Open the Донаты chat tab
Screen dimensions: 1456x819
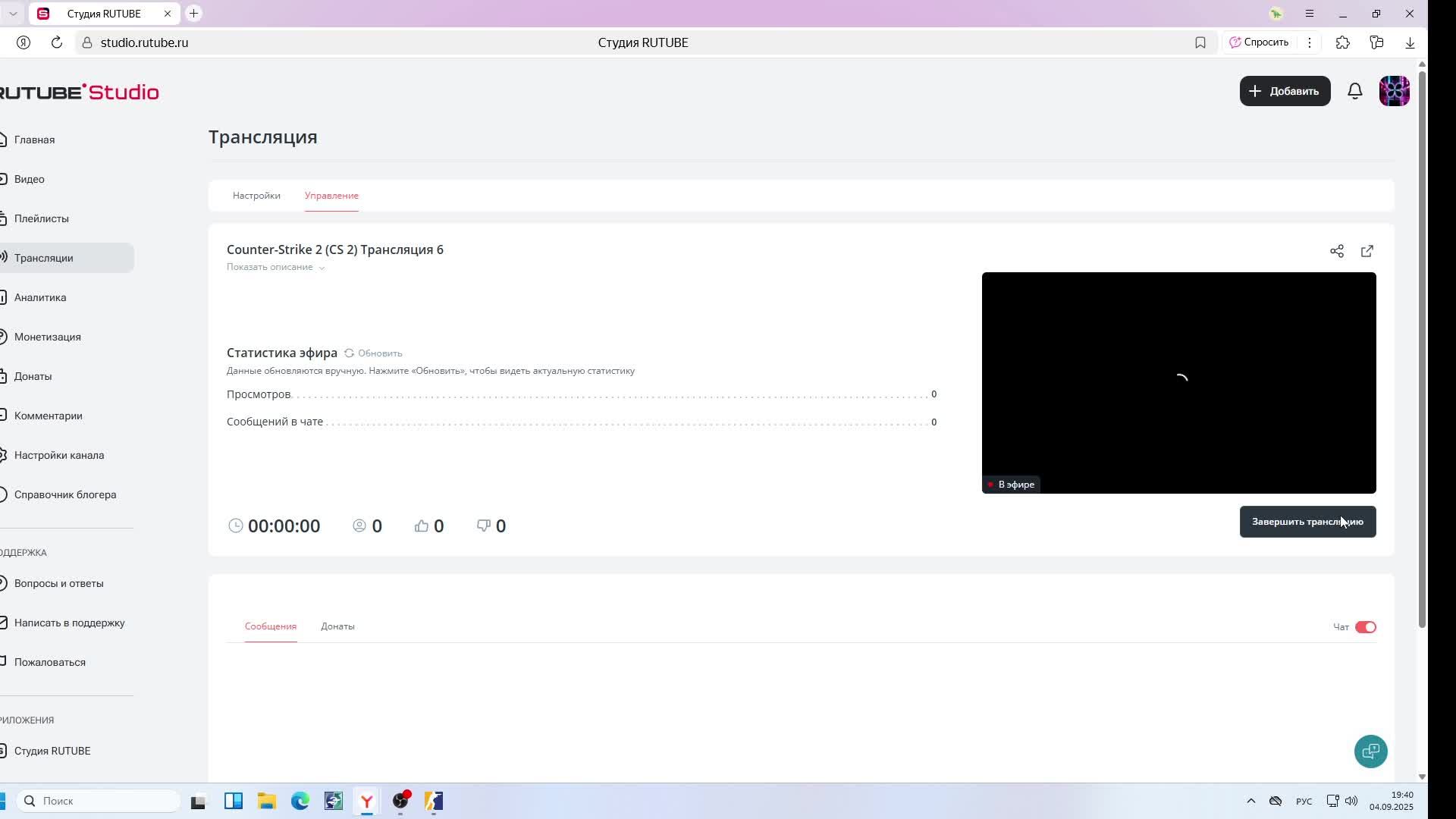(x=337, y=626)
